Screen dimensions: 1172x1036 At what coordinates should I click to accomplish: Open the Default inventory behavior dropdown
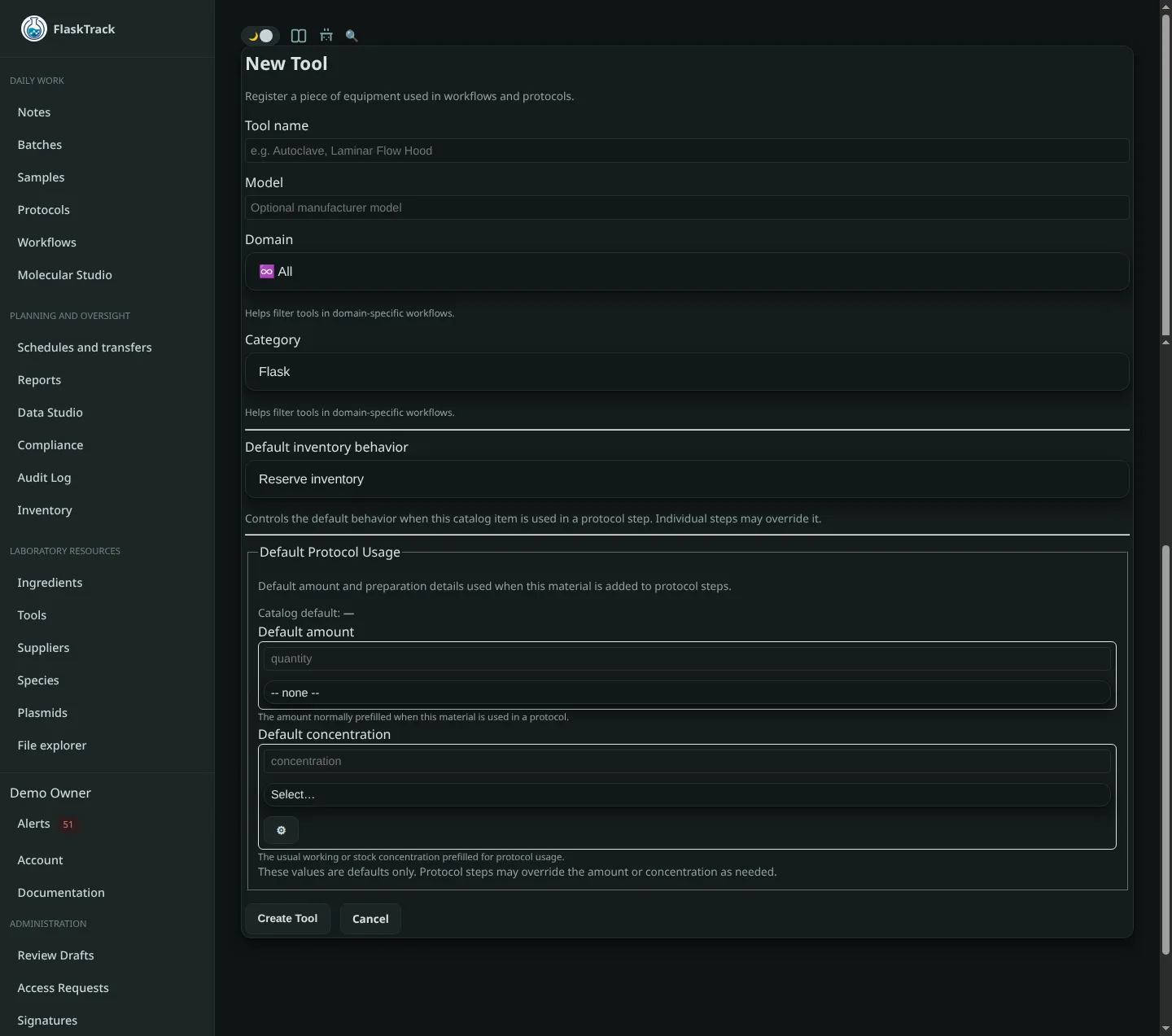pyautogui.click(x=687, y=479)
